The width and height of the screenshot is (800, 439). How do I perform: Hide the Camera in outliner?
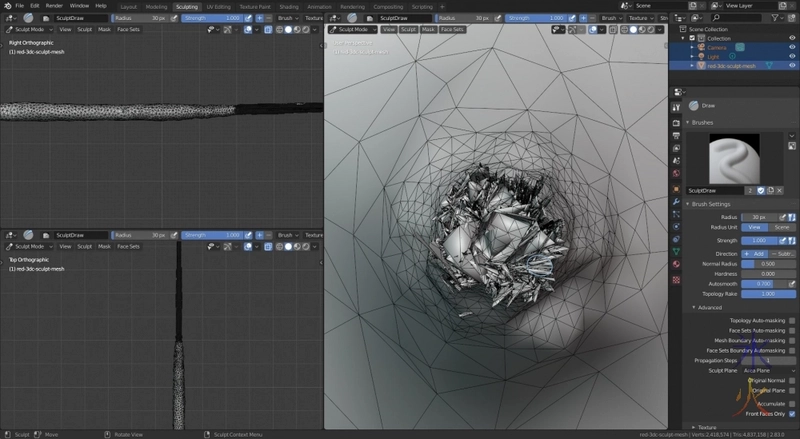[792, 47]
